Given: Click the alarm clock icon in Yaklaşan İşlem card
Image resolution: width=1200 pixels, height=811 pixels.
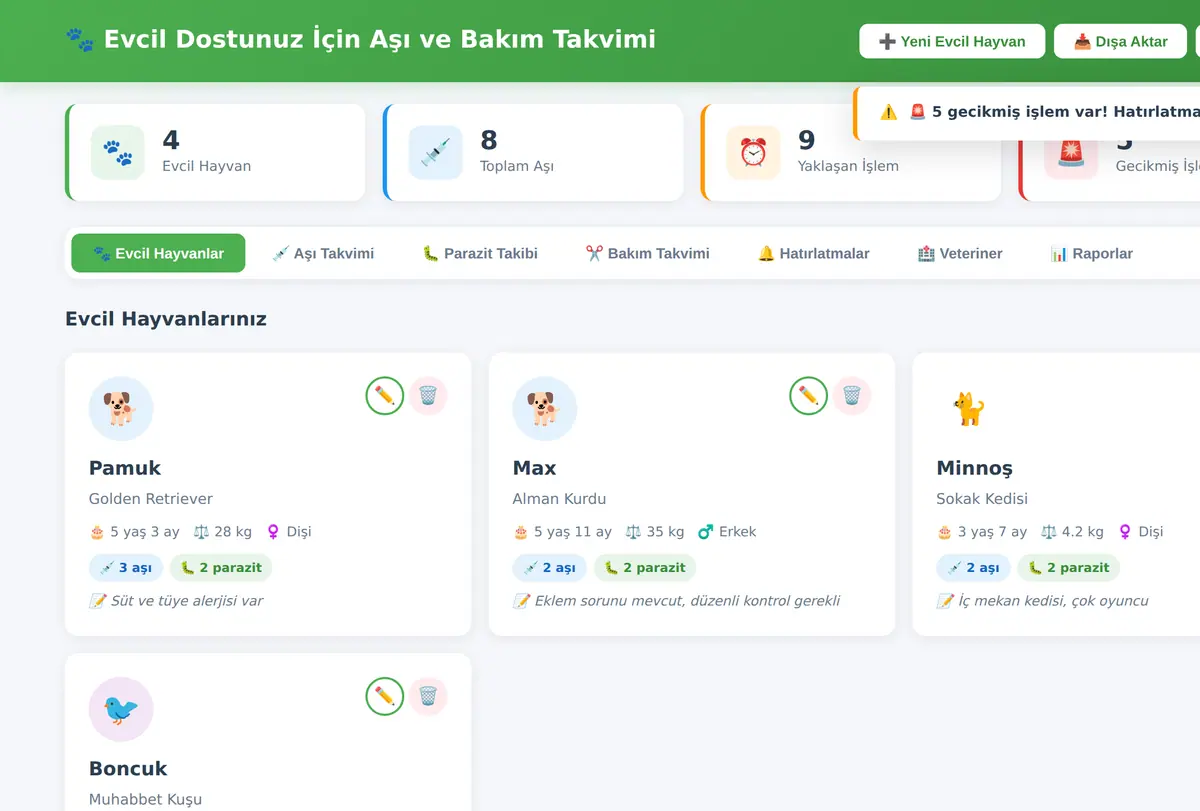Looking at the screenshot, I should 753,153.
